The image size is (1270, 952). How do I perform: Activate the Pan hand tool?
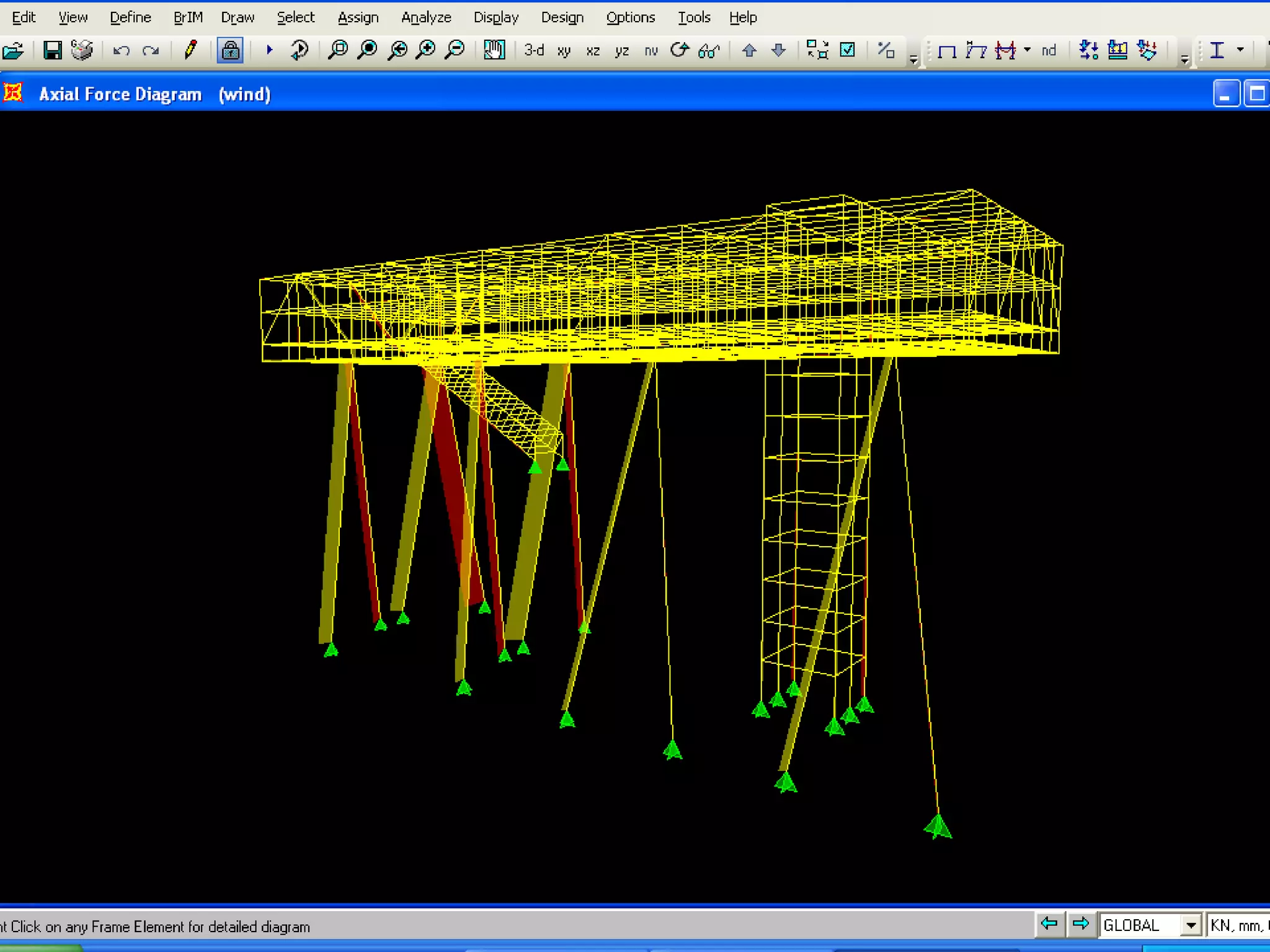(x=494, y=50)
